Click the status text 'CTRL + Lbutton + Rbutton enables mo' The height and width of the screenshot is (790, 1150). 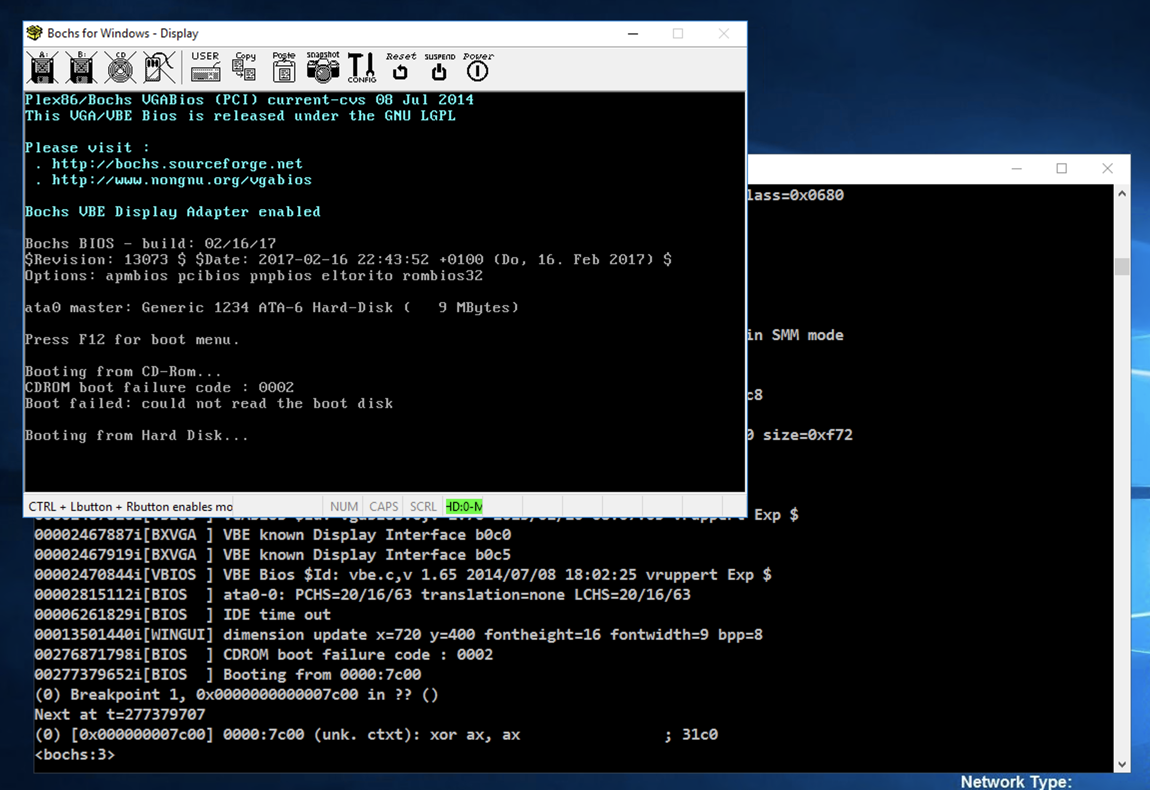tap(131, 506)
